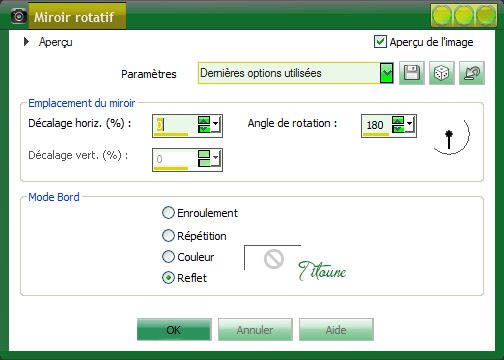Click the Dernières options utilisées combo text
This screenshot has width=504, height=360.
point(261,73)
